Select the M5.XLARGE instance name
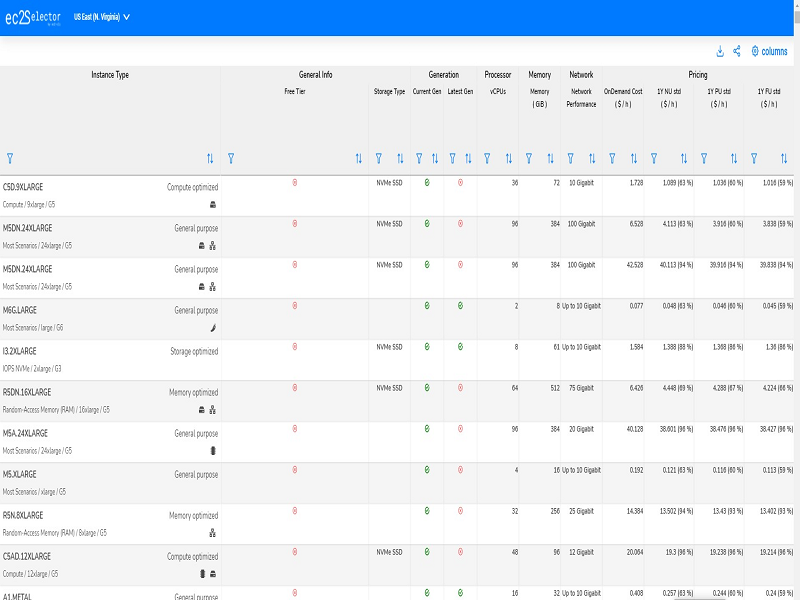The image size is (800, 600). [19, 474]
